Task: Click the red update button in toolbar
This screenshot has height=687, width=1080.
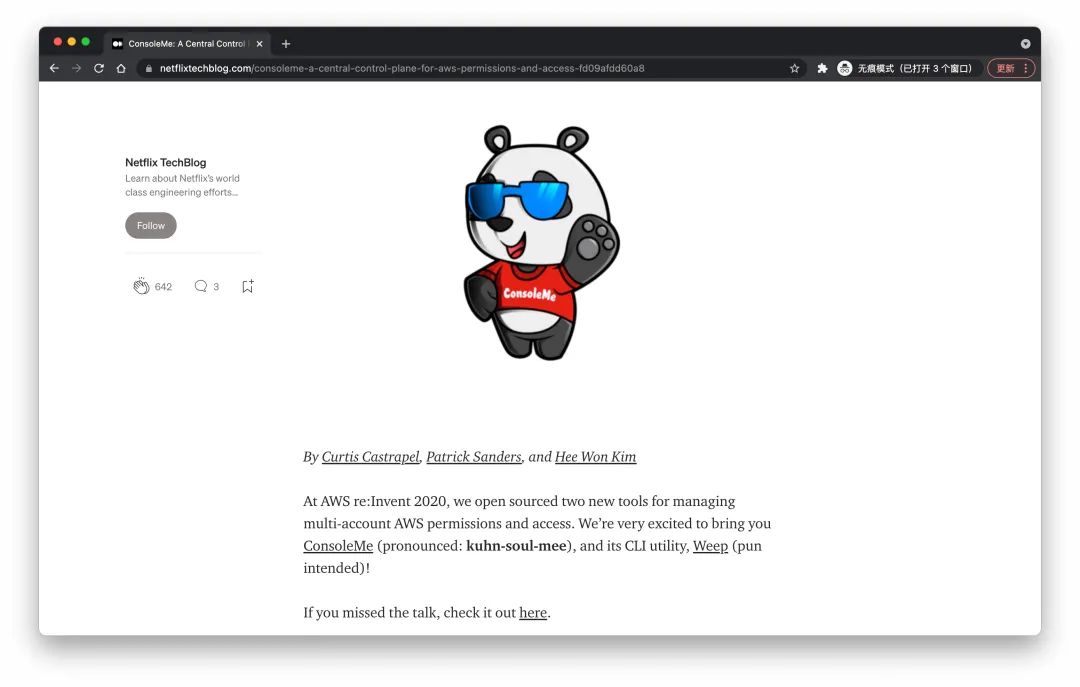Action: [1011, 68]
